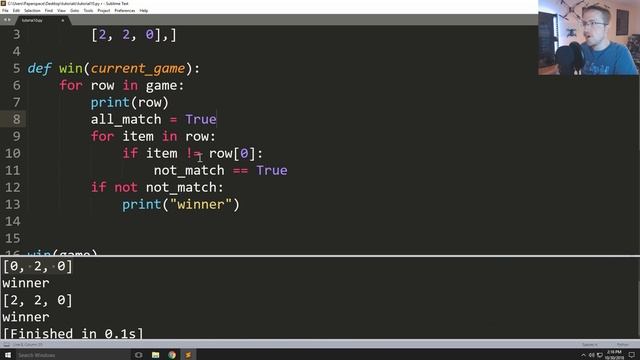Focus the Search Windows box
The height and width of the screenshot is (360, 640).
(73, 355)
